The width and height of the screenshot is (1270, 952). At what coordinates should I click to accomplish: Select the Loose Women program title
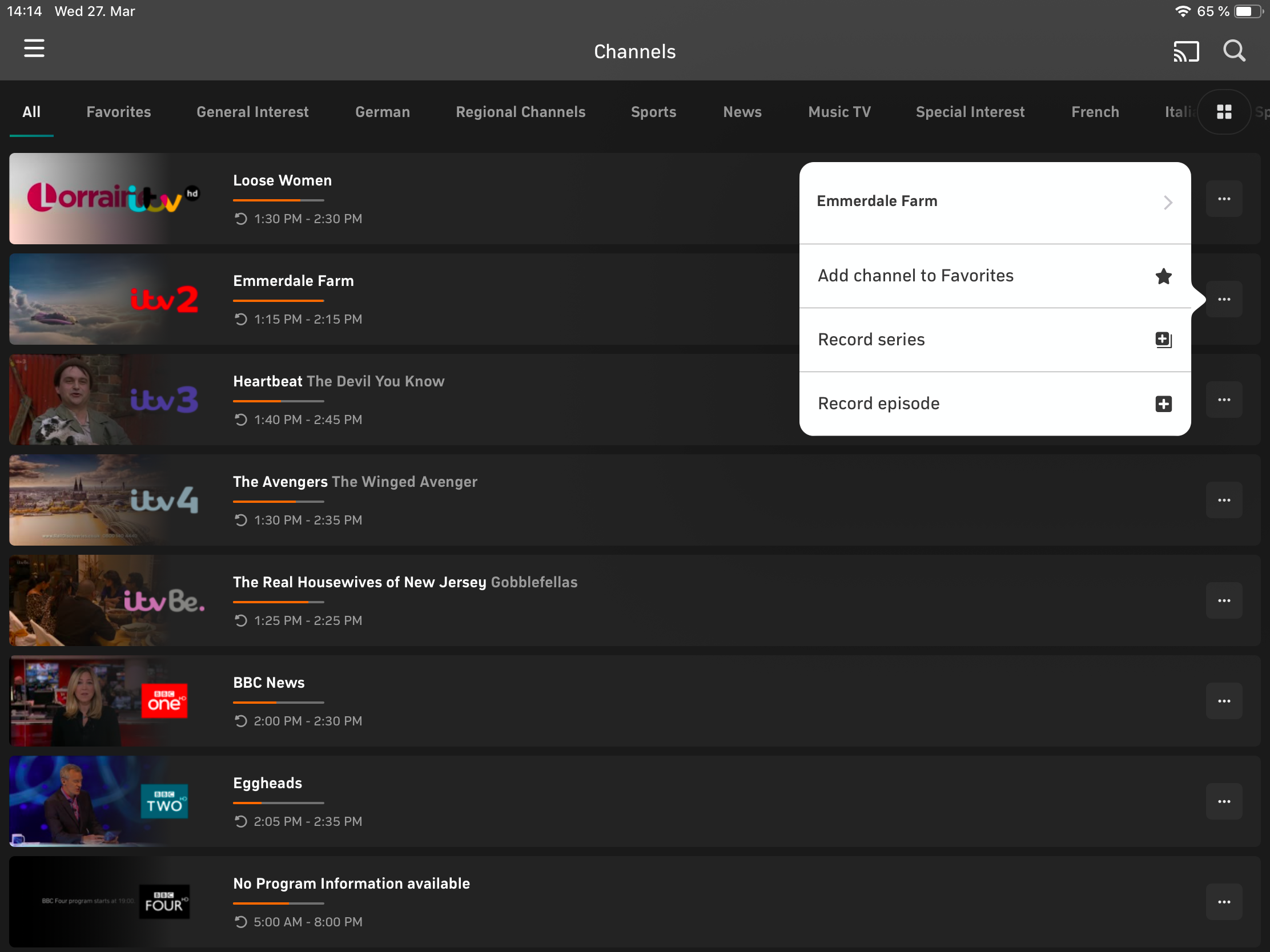point(283,181)
